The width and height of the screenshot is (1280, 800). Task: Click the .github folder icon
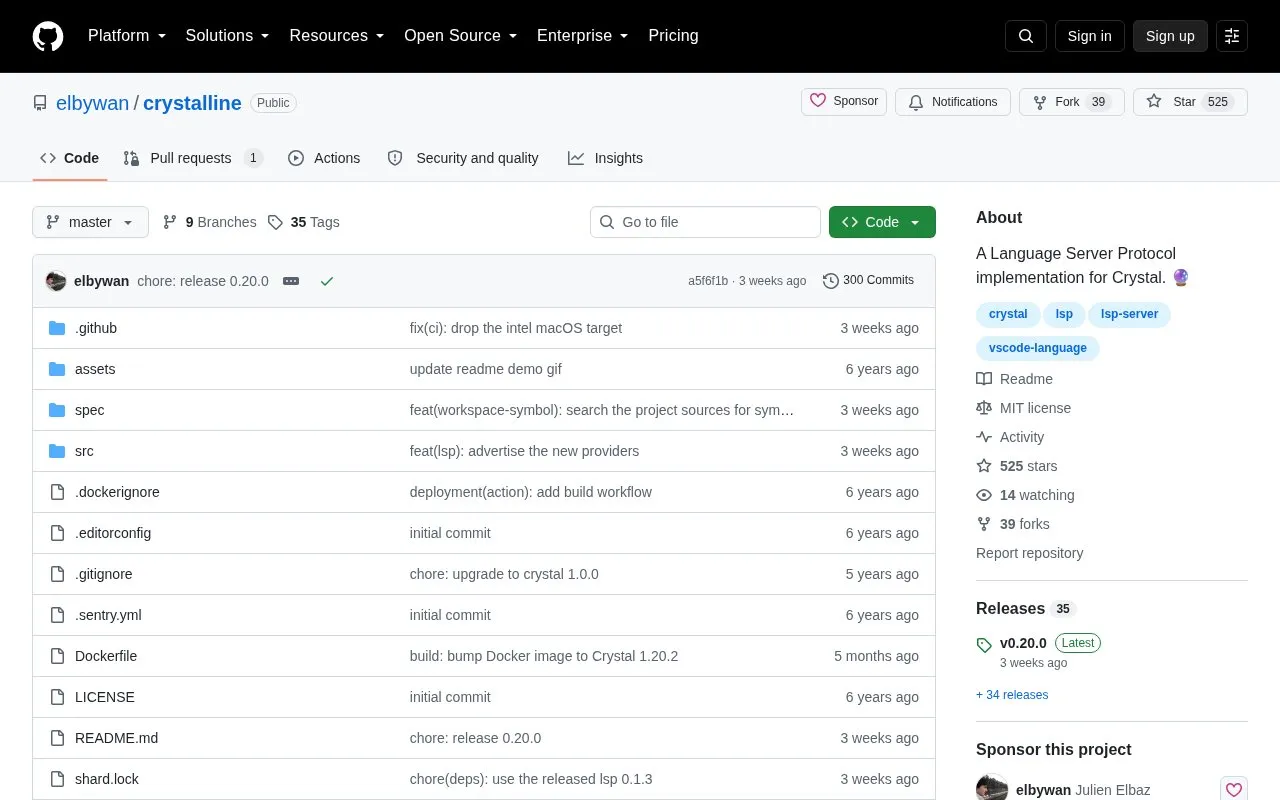[57, 328]
